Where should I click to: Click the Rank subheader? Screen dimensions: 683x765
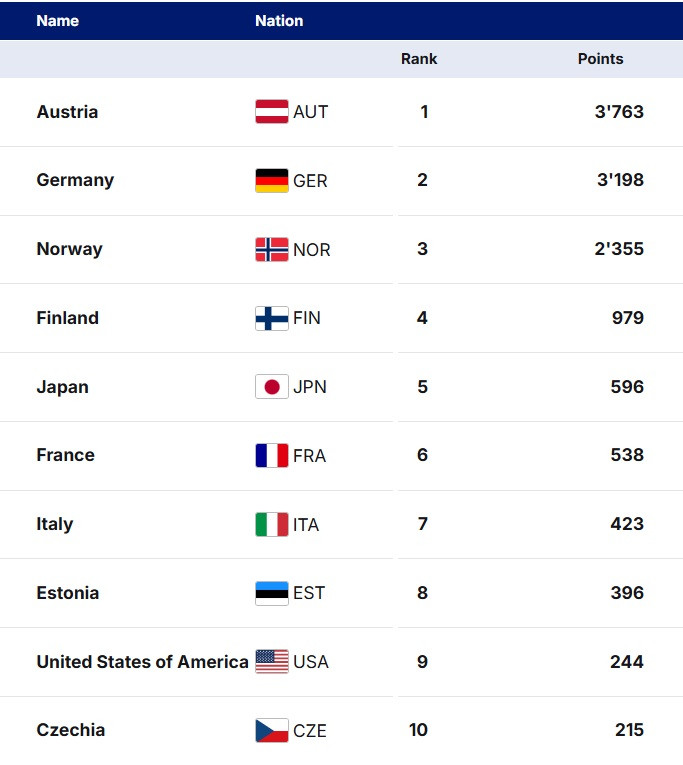[x=419, y=59]
